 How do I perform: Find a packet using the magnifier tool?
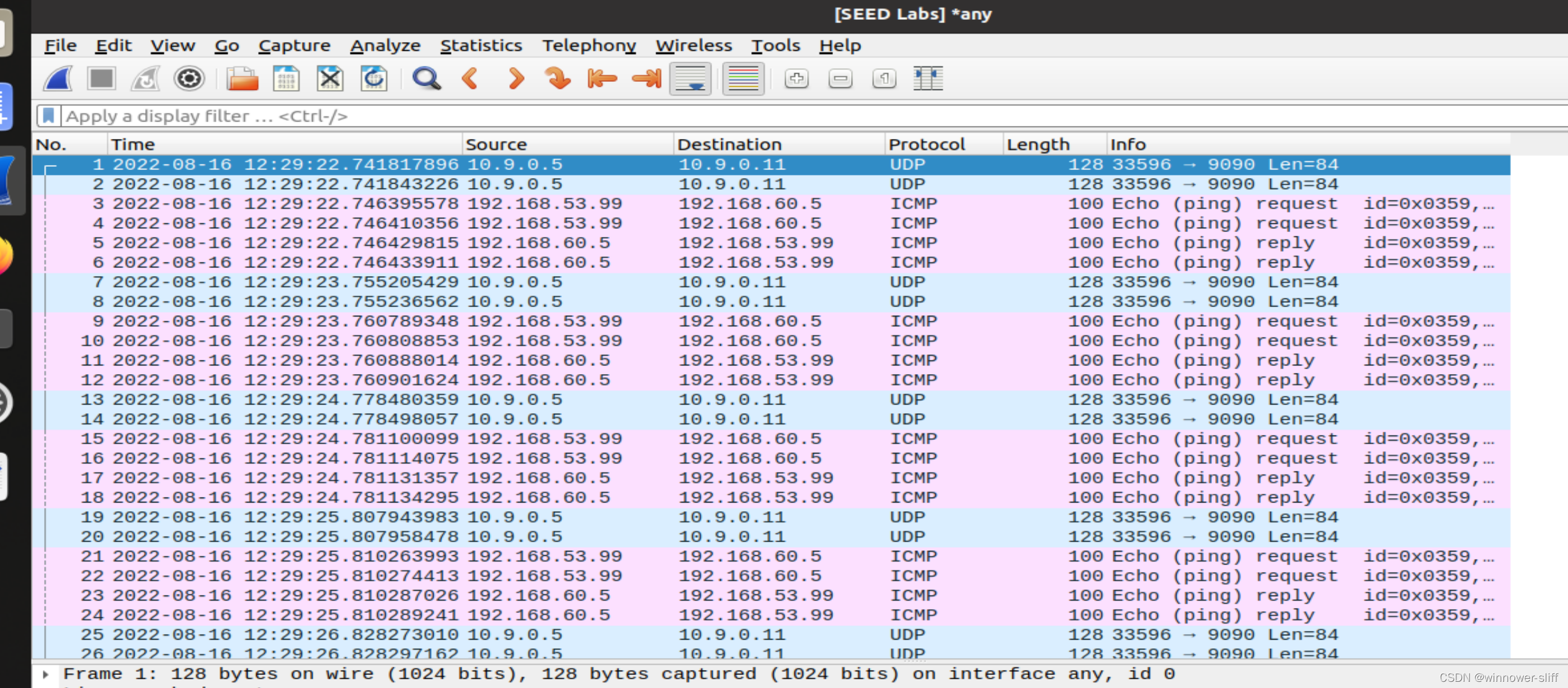pos(426,79)
